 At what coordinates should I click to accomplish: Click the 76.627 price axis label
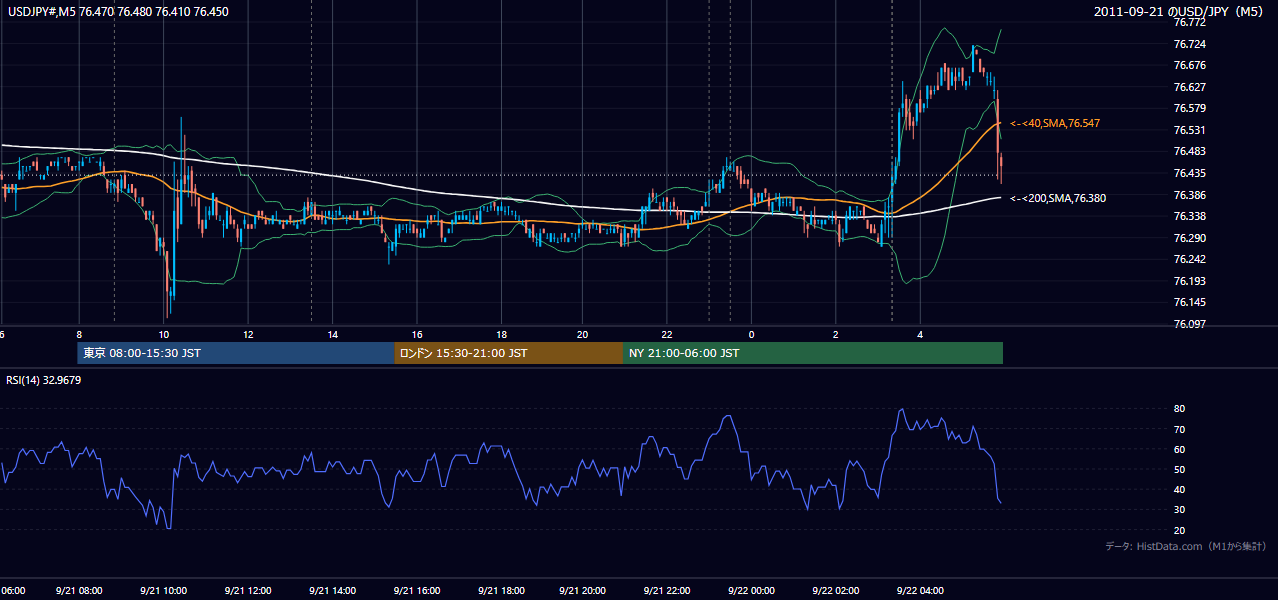point(1189,87)
